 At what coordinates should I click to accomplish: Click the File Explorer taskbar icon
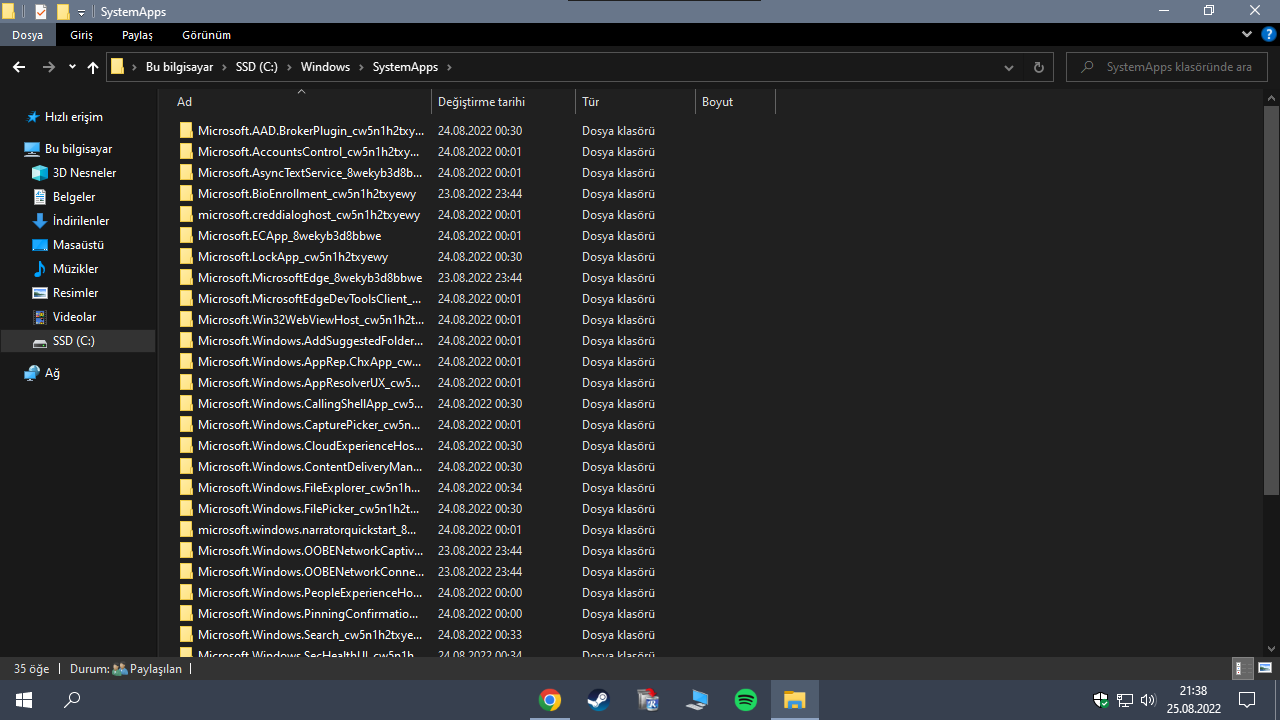[795, 700]
